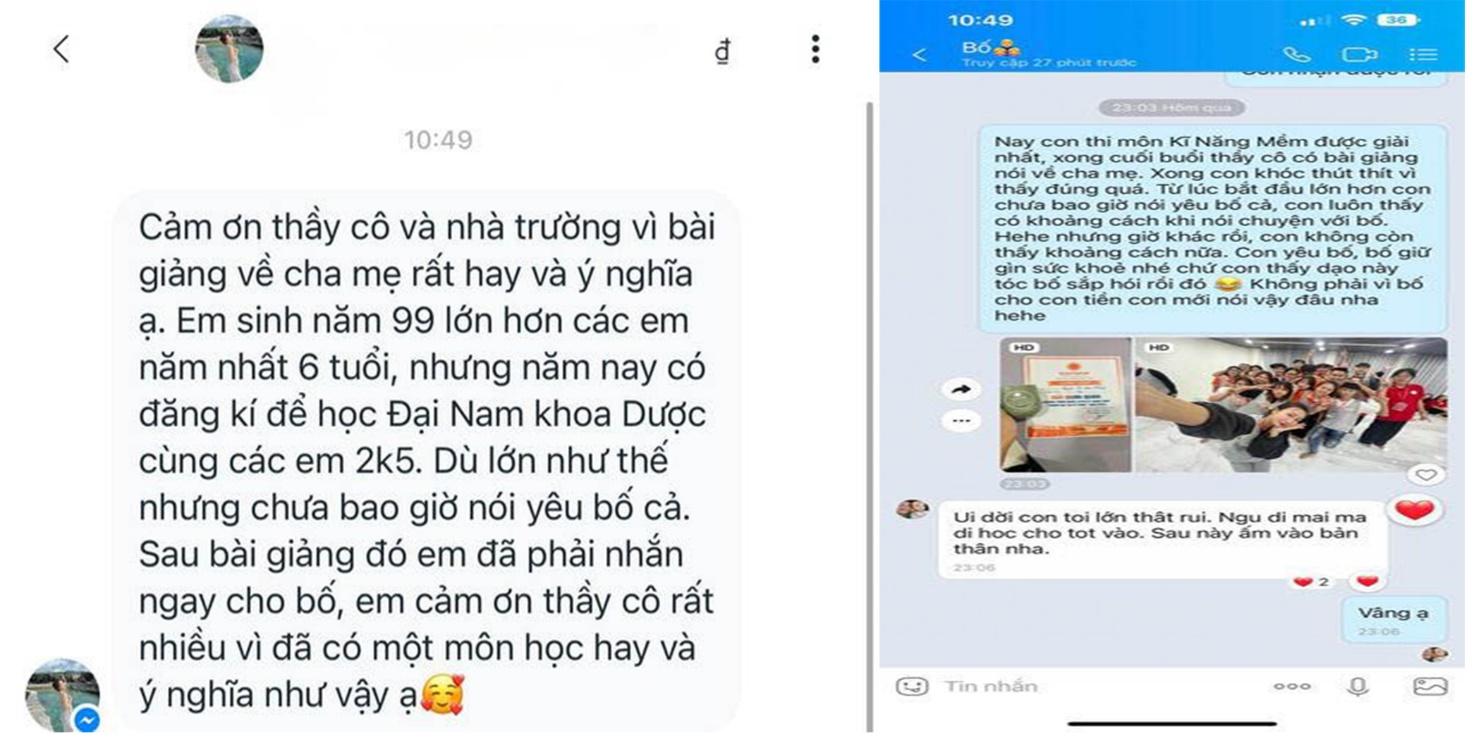Start a video call with Bố
The height and width of the screenshot is (750, 1481).
(x=1359, y=55)
